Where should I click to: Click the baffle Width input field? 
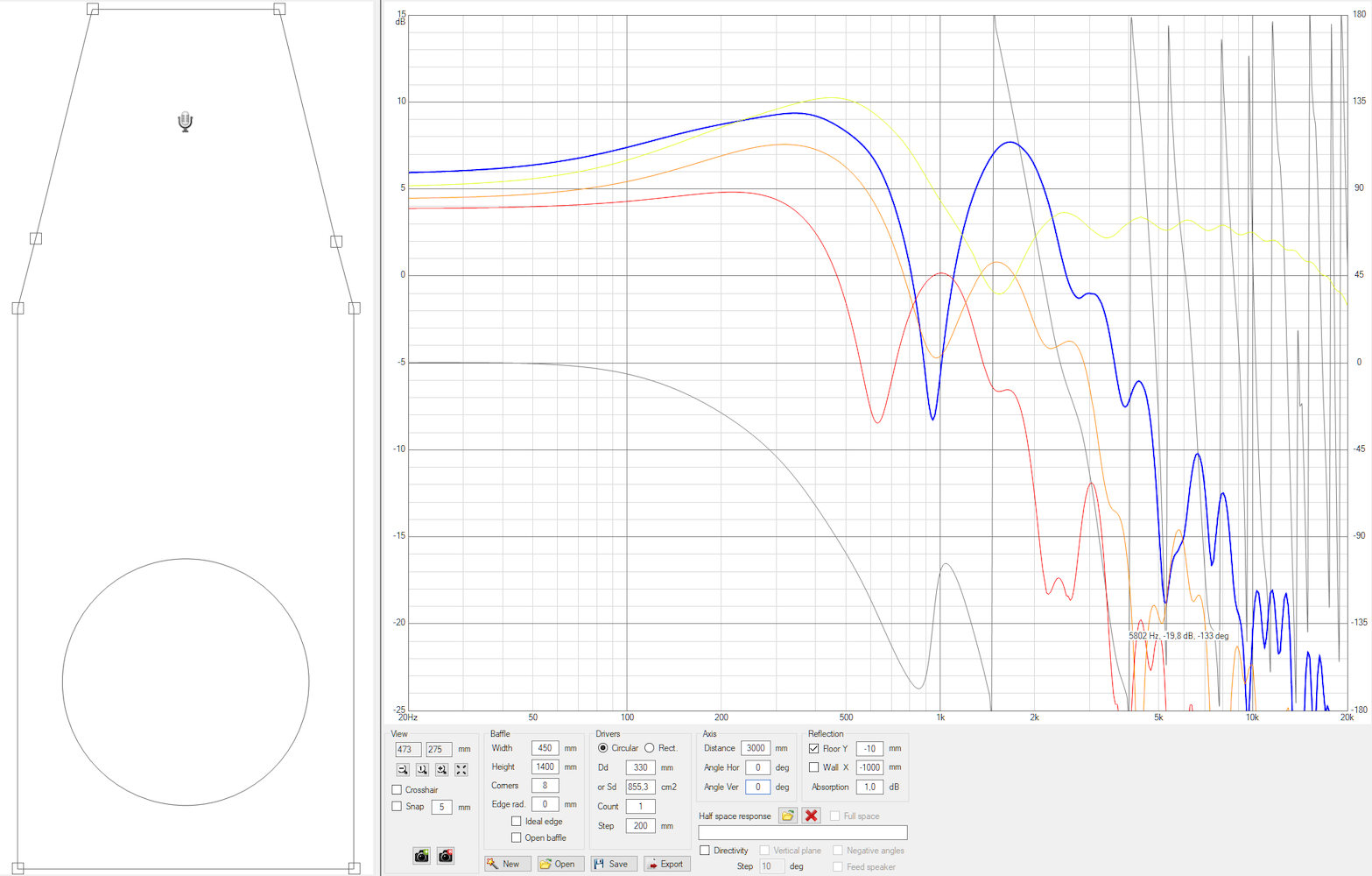point(545,748)
